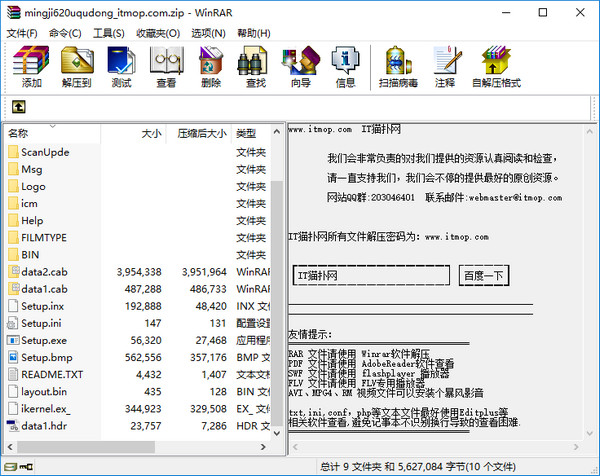Screen dimensions: 600x476
Task: Go up one folder level icon
Action: pos(19,107)
